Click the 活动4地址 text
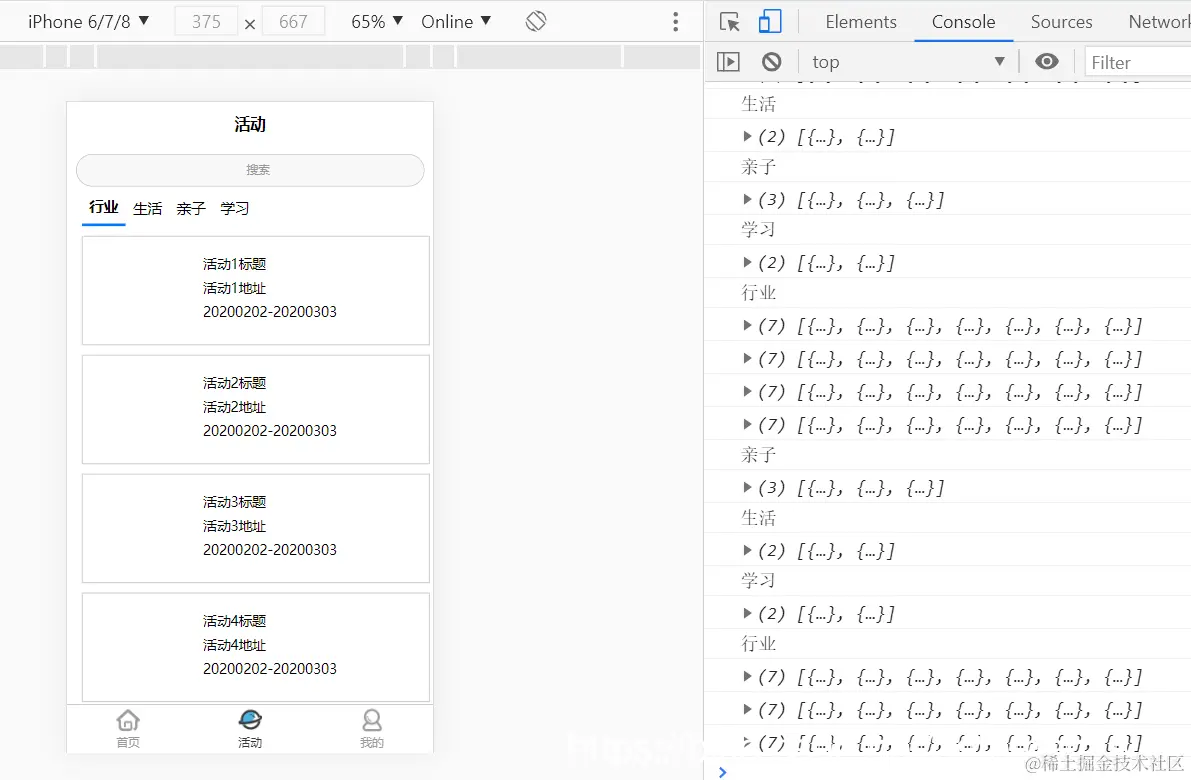Image resolution: width=1191 pixels, height=780 pixels. pyautogui.click(x=234, y=645)
